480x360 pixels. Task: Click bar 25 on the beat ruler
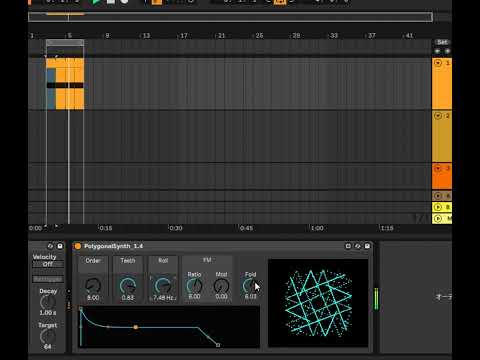pos(259,35)
